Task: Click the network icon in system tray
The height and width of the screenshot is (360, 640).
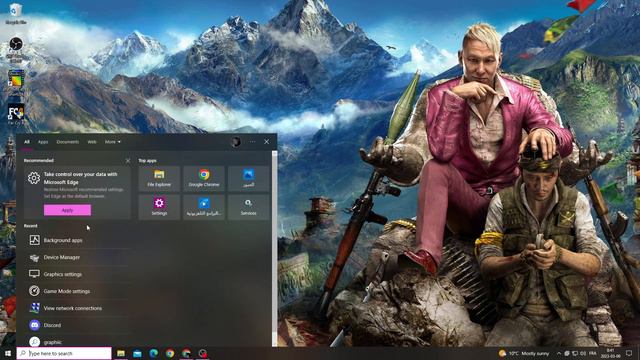Action: tap(575, 353)
